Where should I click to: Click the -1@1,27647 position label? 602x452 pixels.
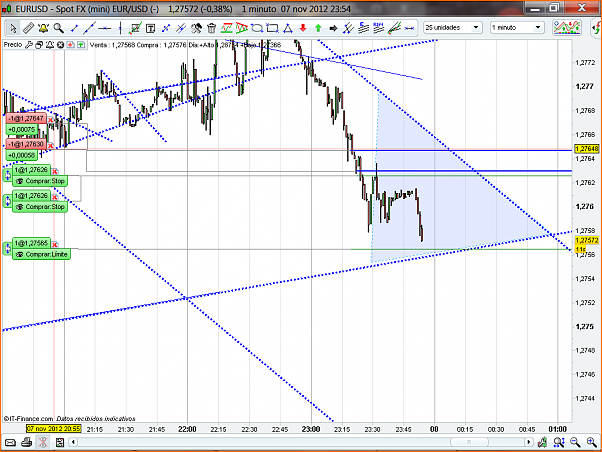26,119
